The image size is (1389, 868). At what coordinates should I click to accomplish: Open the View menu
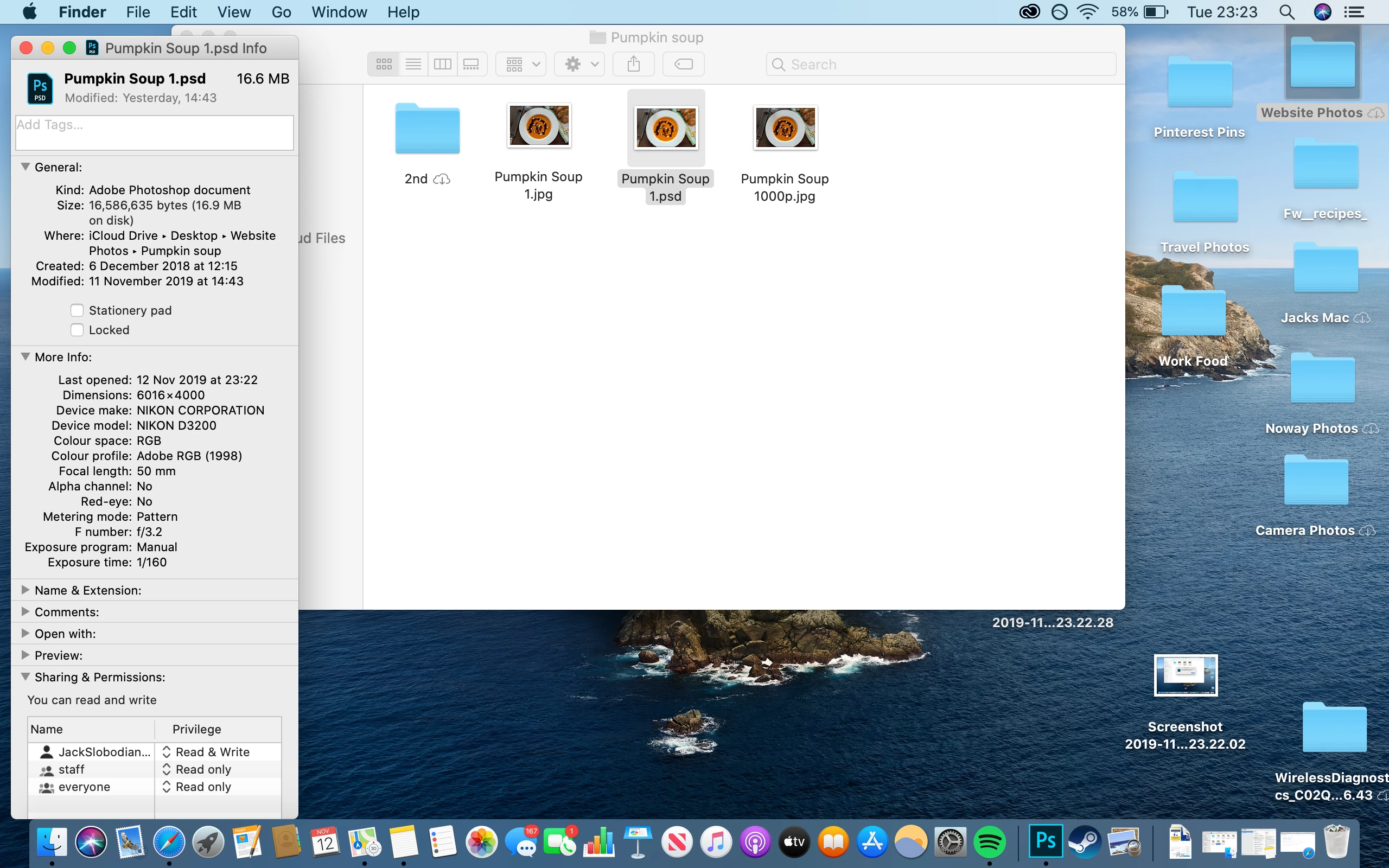click(x=234, y=12)
